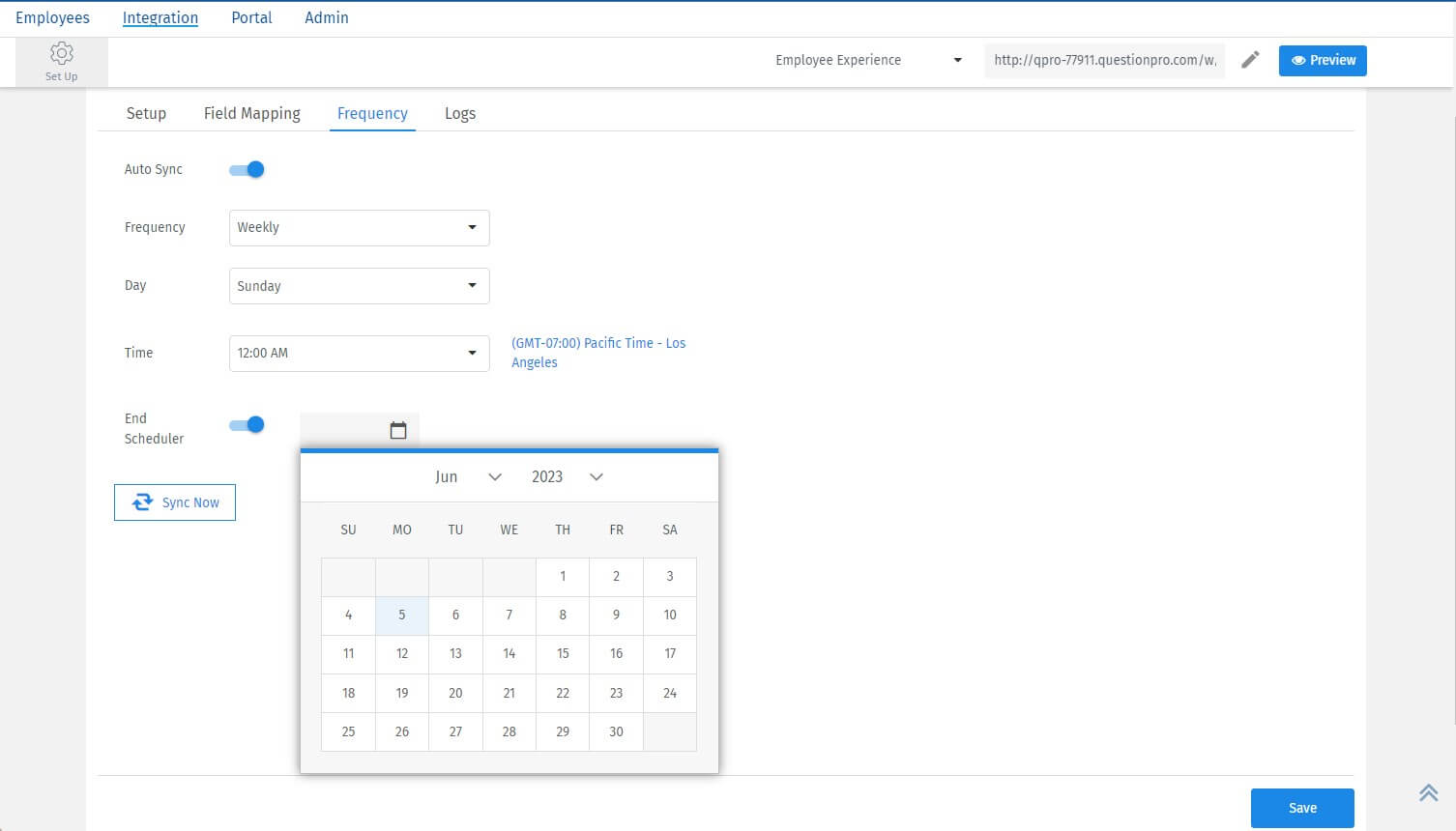
Task: Open the Logs tab
Action: [x=459, y=113]
